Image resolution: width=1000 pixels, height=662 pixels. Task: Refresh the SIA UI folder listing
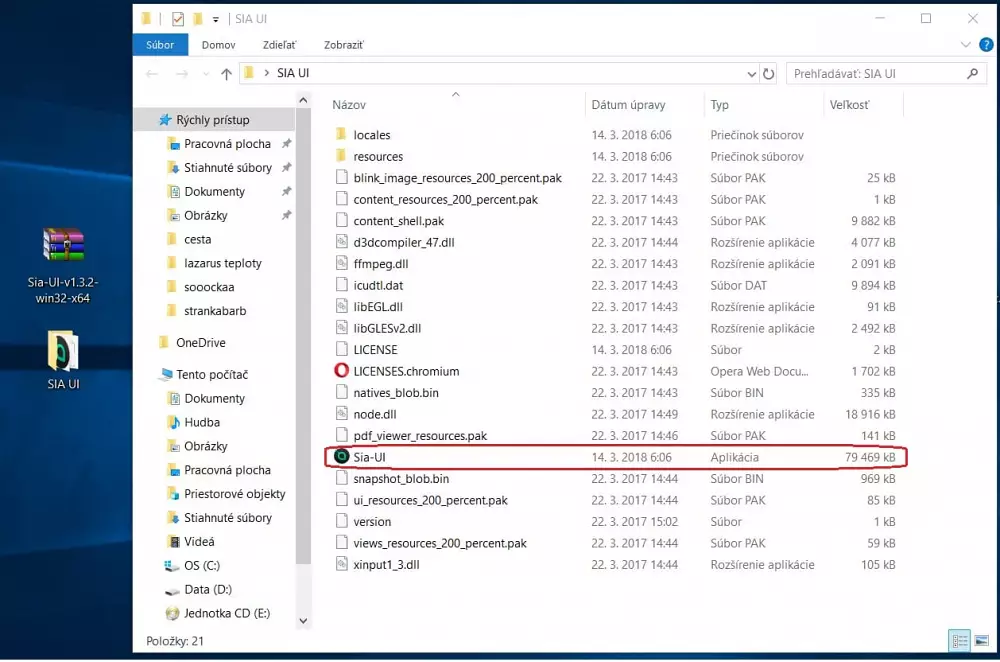768,74
